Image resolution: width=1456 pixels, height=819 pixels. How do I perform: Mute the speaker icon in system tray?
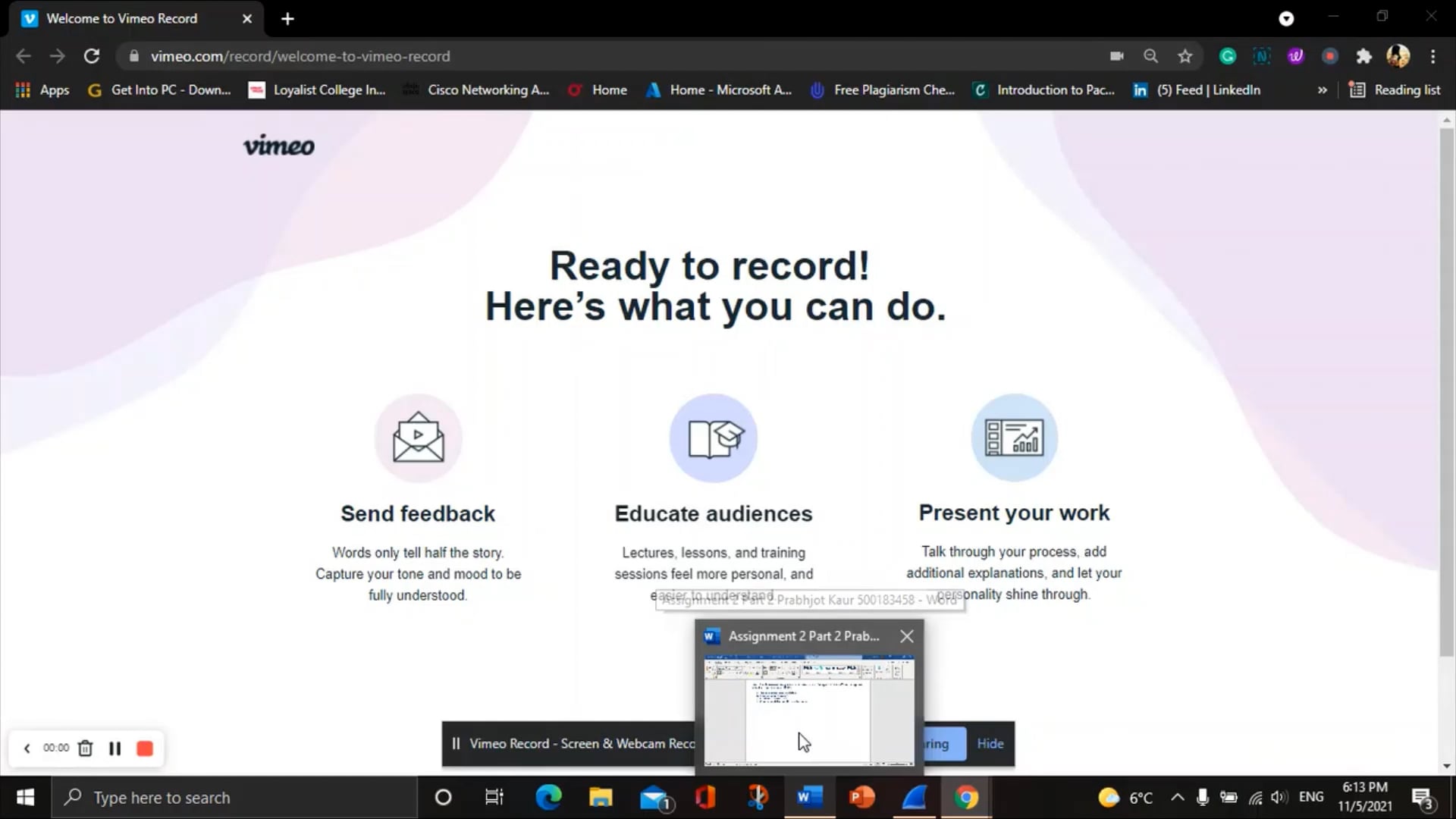point(1280,797)
